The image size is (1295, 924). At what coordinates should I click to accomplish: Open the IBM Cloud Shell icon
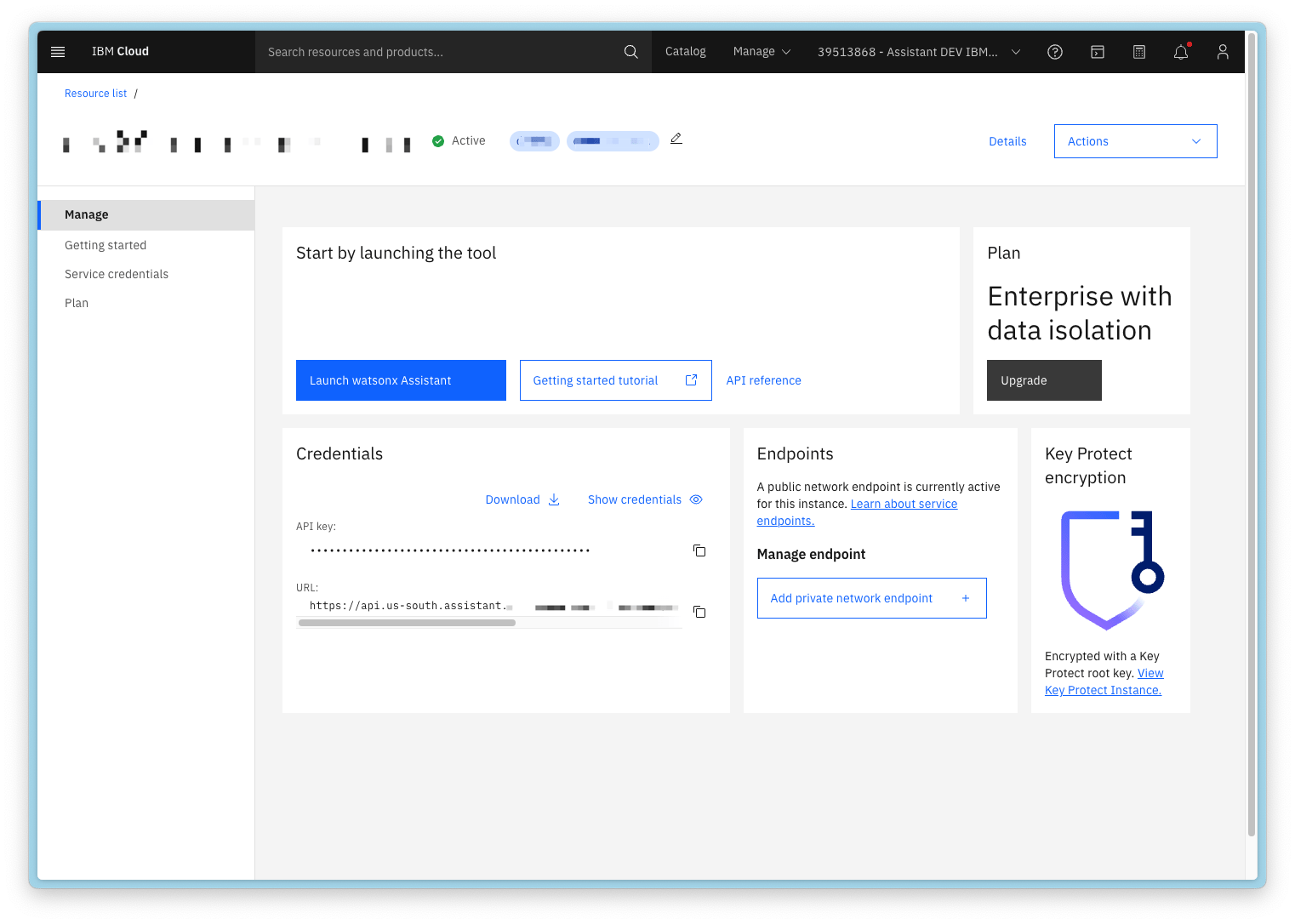(x=1098, y=52)
